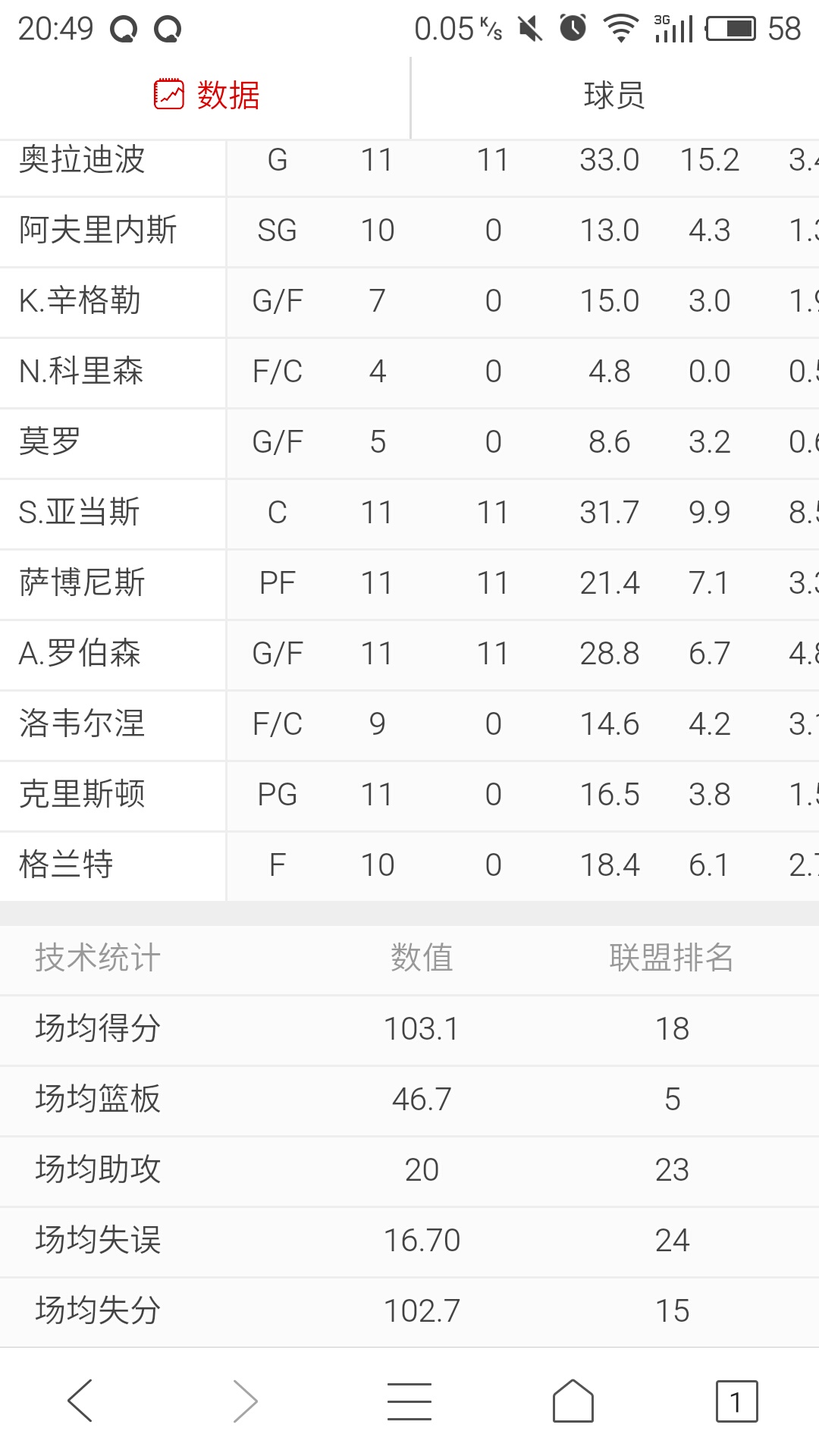
Task: Tap player 克里斯顿 name
Action: pos(82,795)
